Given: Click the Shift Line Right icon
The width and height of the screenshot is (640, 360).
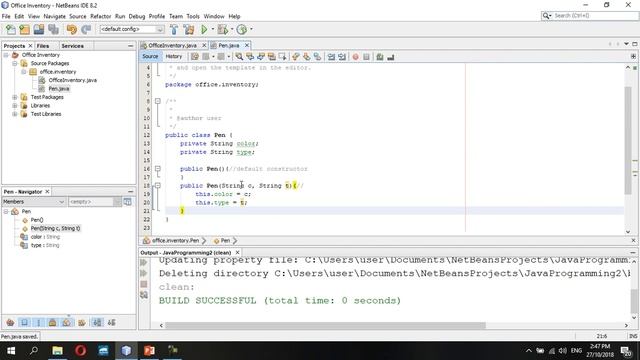Looking at the screenshot, I should point(342,57).
